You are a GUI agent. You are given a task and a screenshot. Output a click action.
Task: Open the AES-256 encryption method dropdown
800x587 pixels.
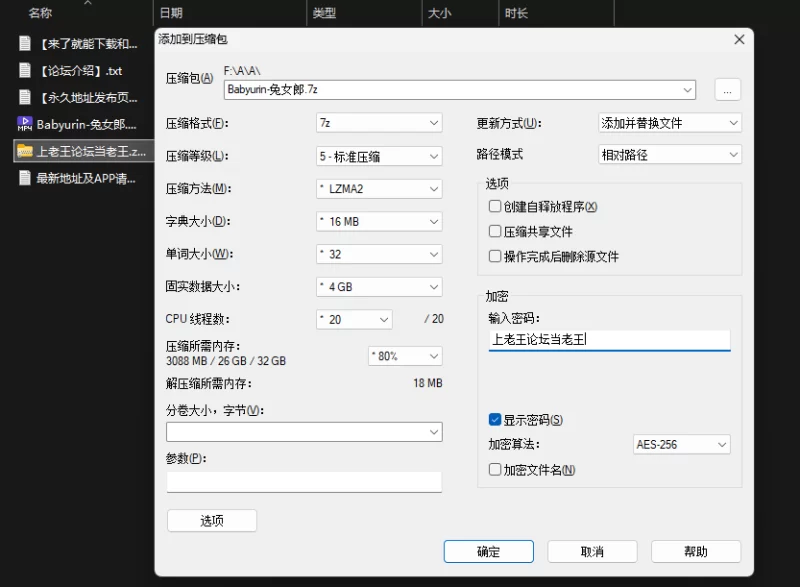[682, 444]
